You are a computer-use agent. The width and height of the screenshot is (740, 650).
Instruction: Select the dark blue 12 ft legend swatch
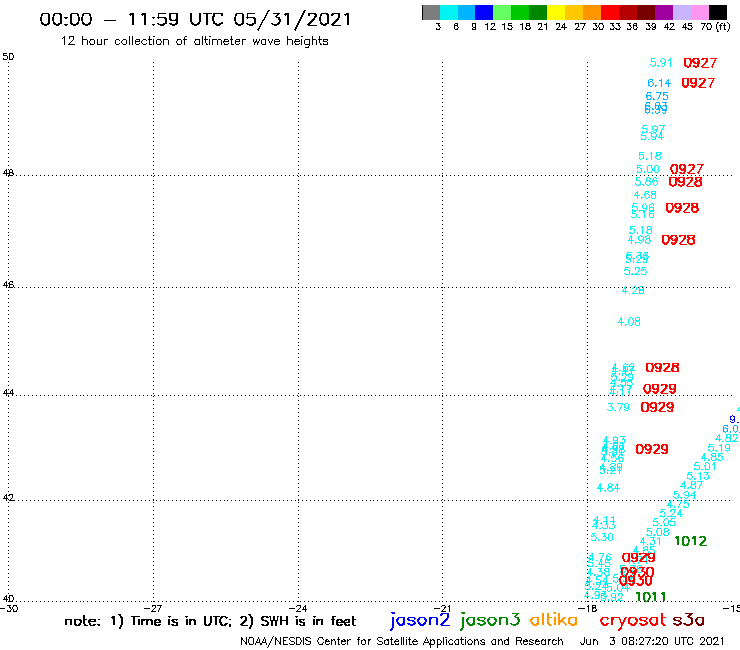click(484, 12)
